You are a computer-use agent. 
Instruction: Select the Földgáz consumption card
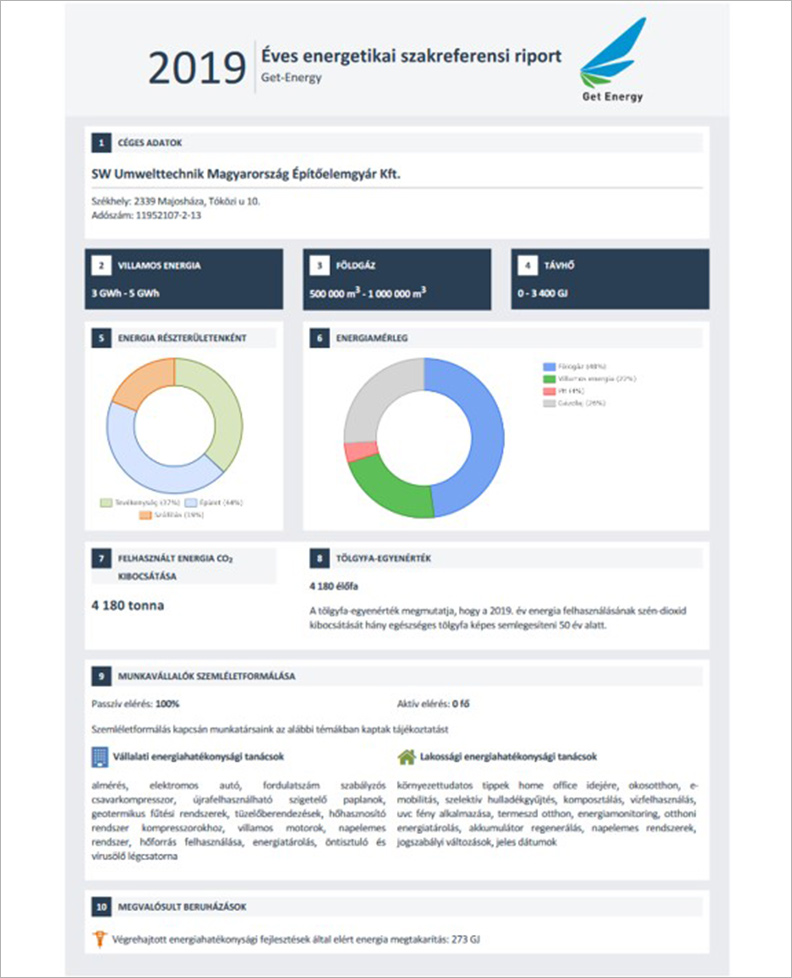[x=397, y=279]
